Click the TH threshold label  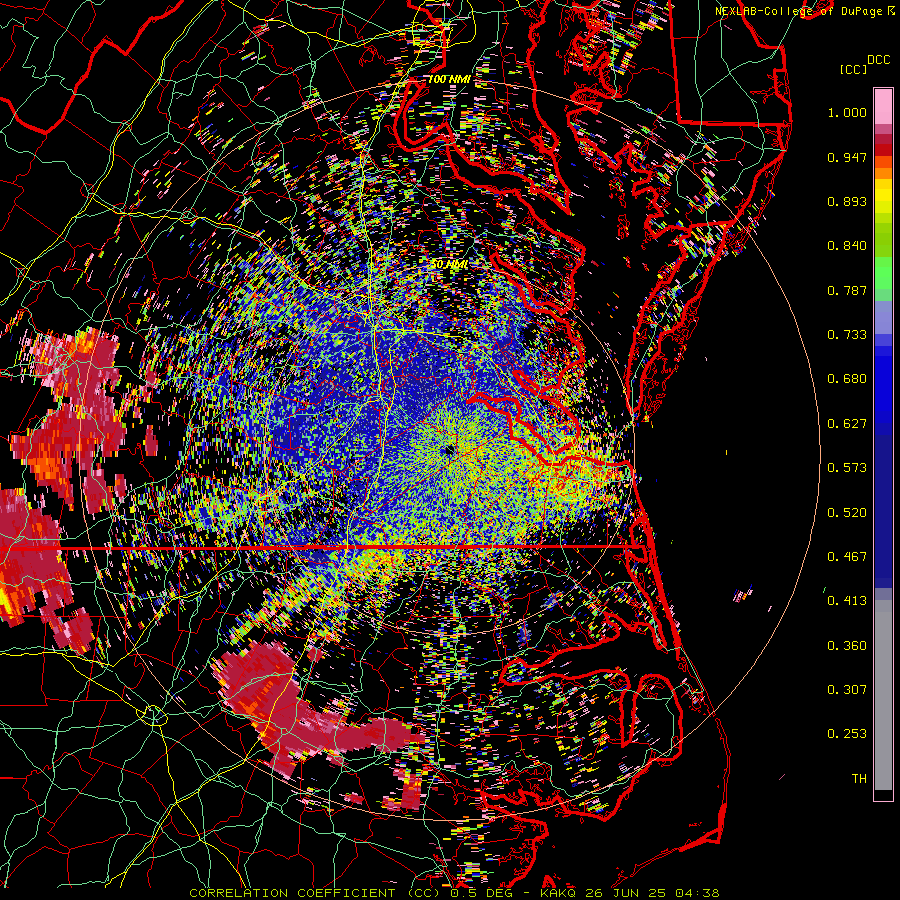coord(859,779)
